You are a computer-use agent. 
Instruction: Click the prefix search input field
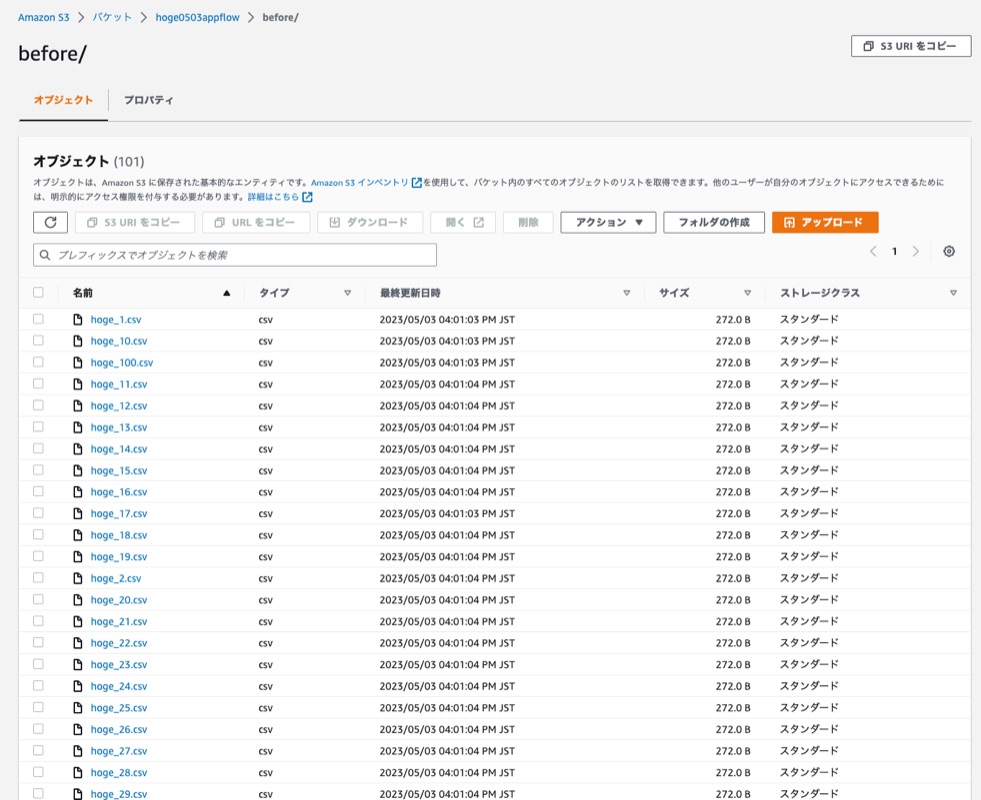click(235, 255)
